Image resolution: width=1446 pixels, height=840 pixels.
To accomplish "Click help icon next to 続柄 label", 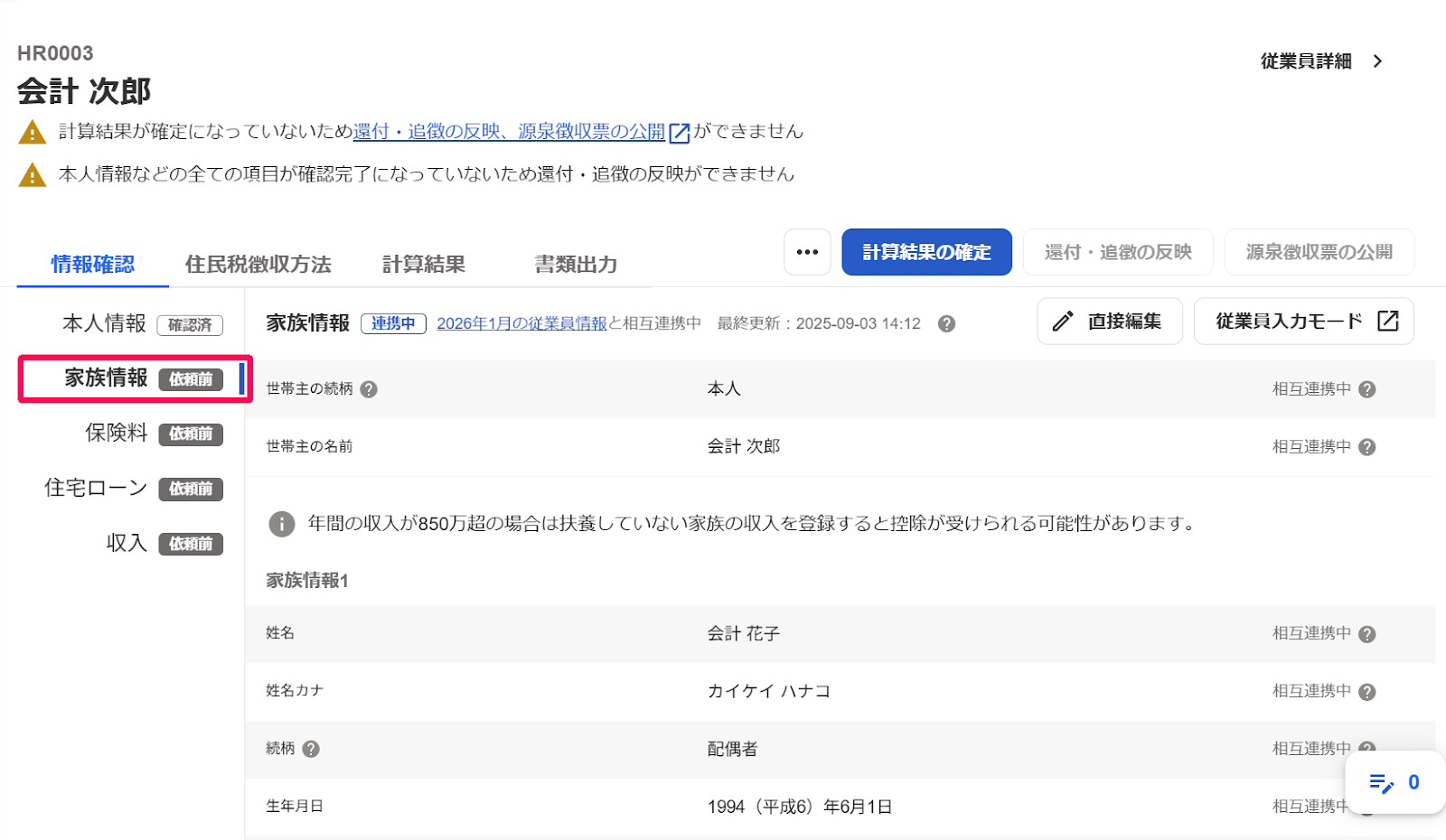I will [311, 749].
